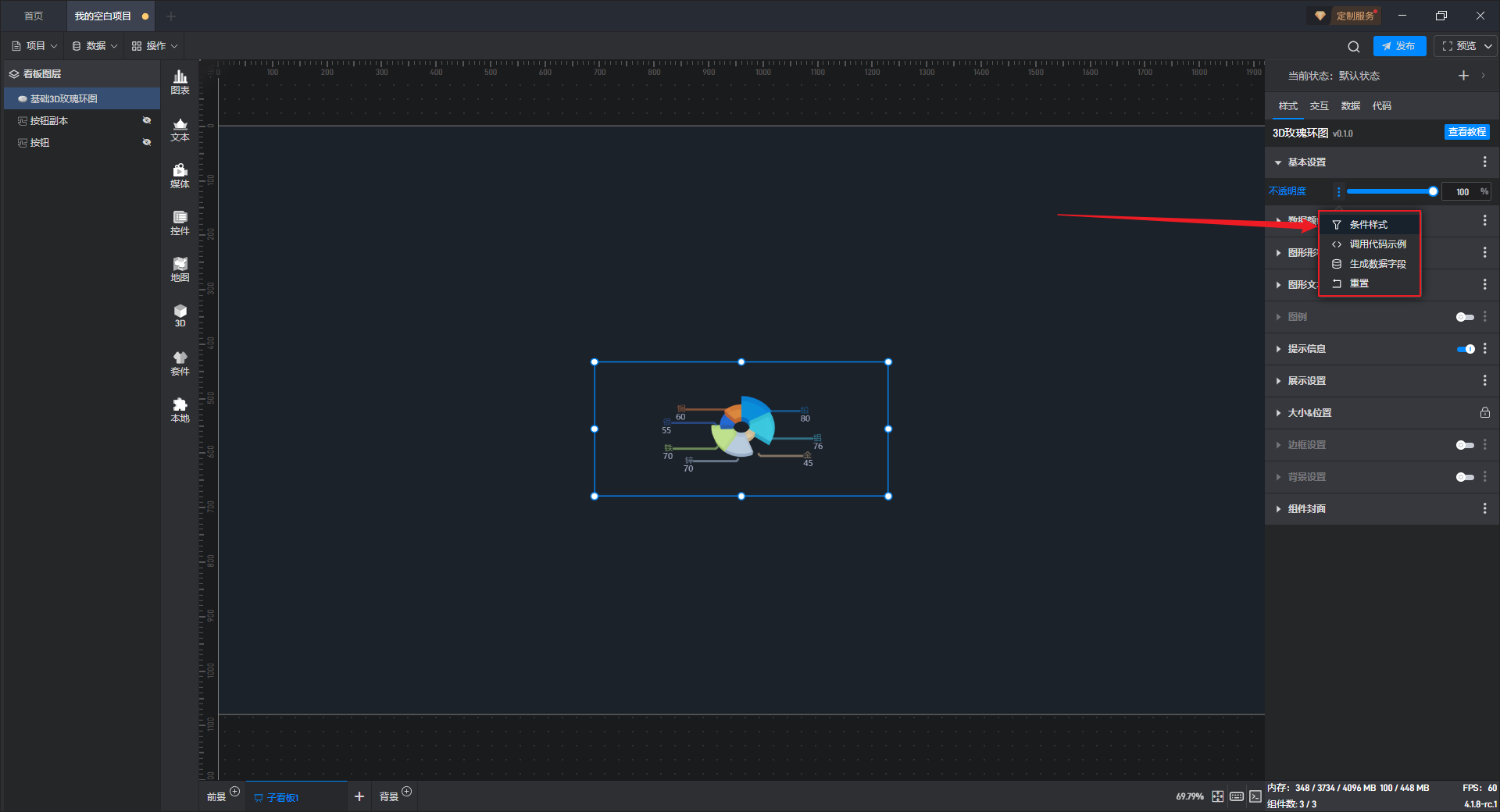The width and height of the screenshot is (1500, 812).
Task: Click the 发布 publish button
Action: tap(1399, 46)
